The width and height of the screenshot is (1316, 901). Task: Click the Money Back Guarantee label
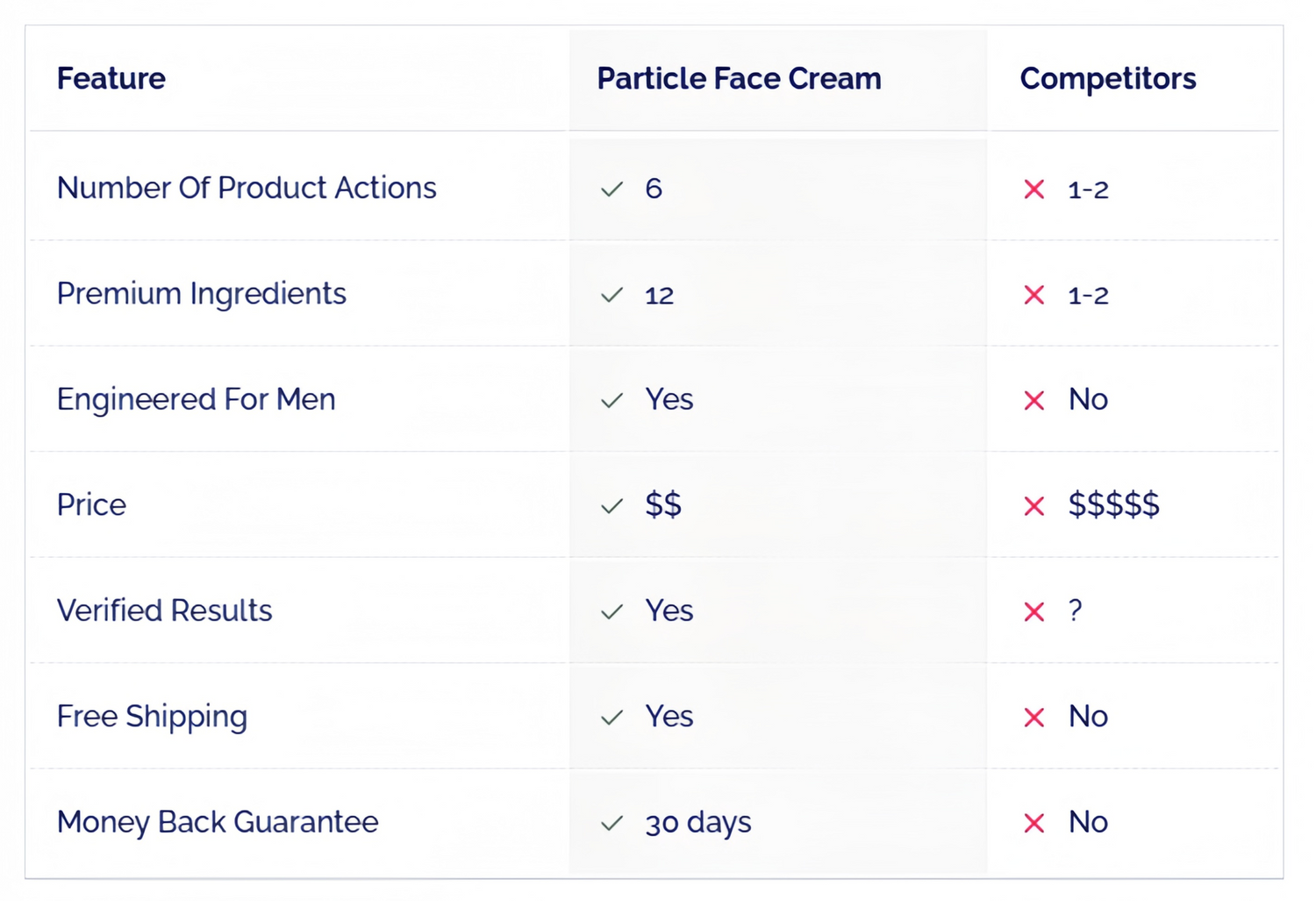(218, 822)
